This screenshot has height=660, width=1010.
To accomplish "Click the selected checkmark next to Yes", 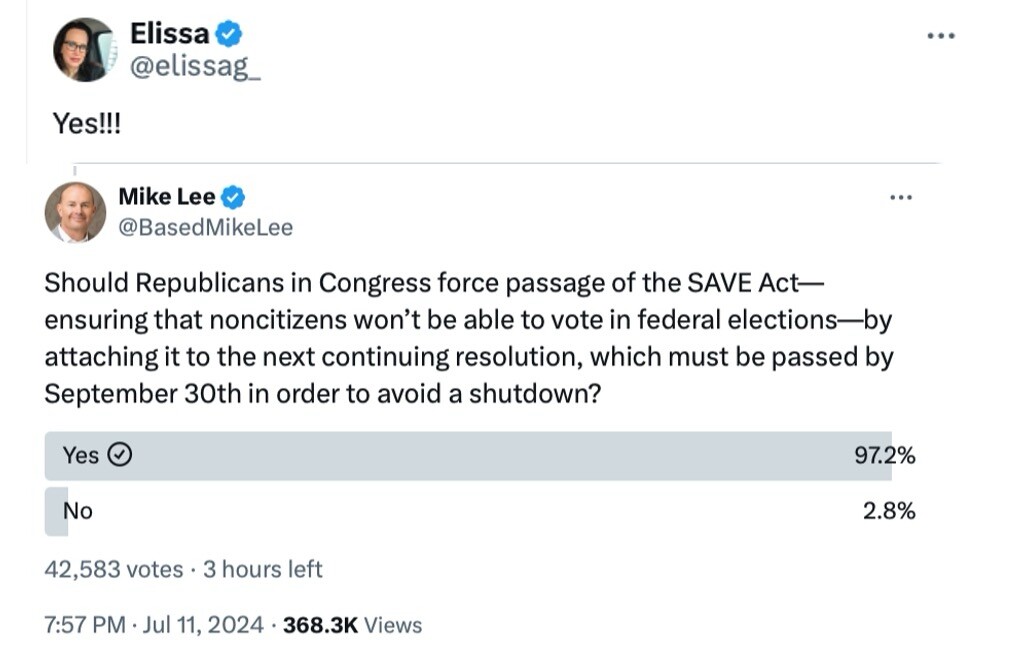I will (x=120, y=455).
